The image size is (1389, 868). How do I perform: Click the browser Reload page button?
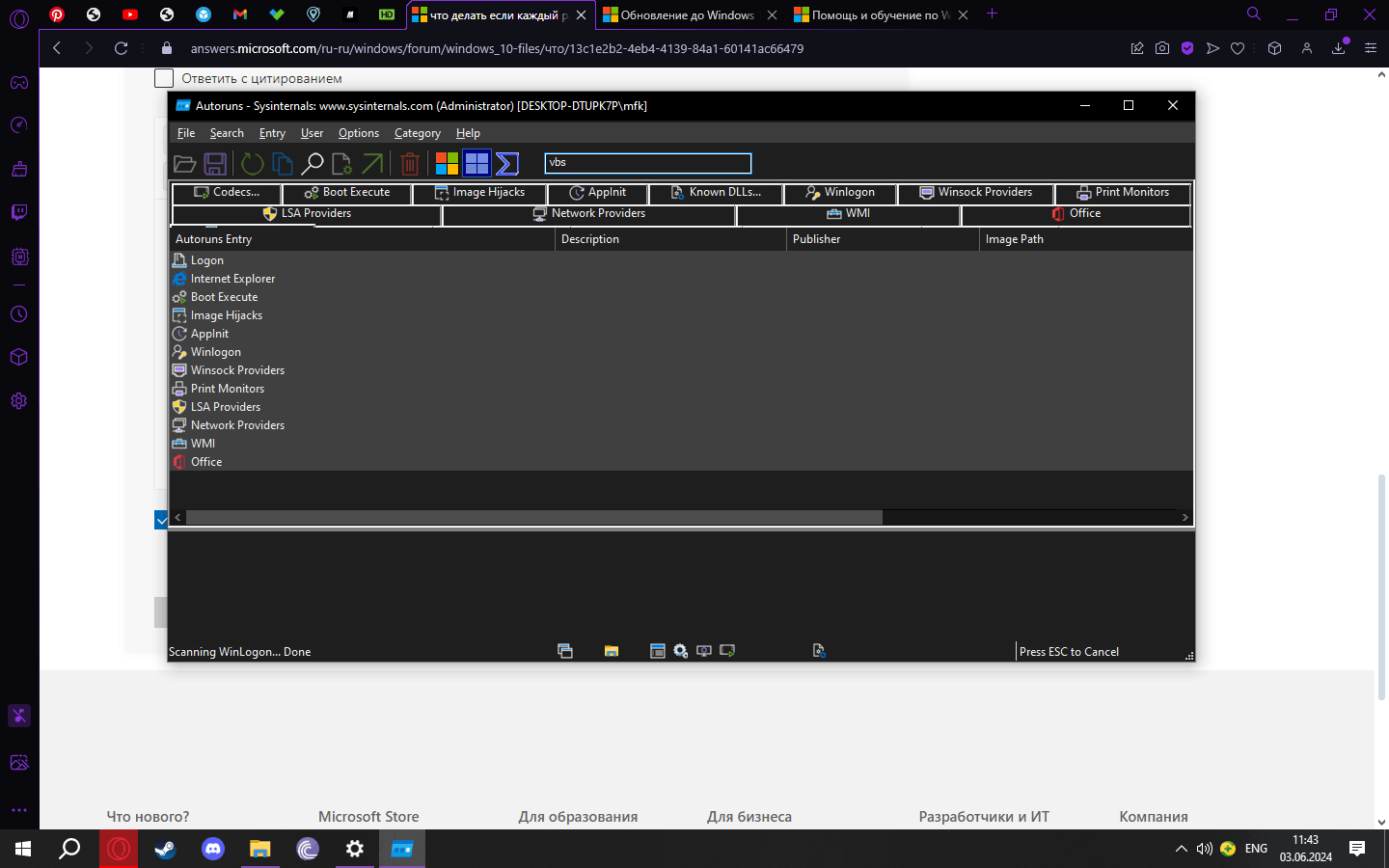(x=121, y=48)
